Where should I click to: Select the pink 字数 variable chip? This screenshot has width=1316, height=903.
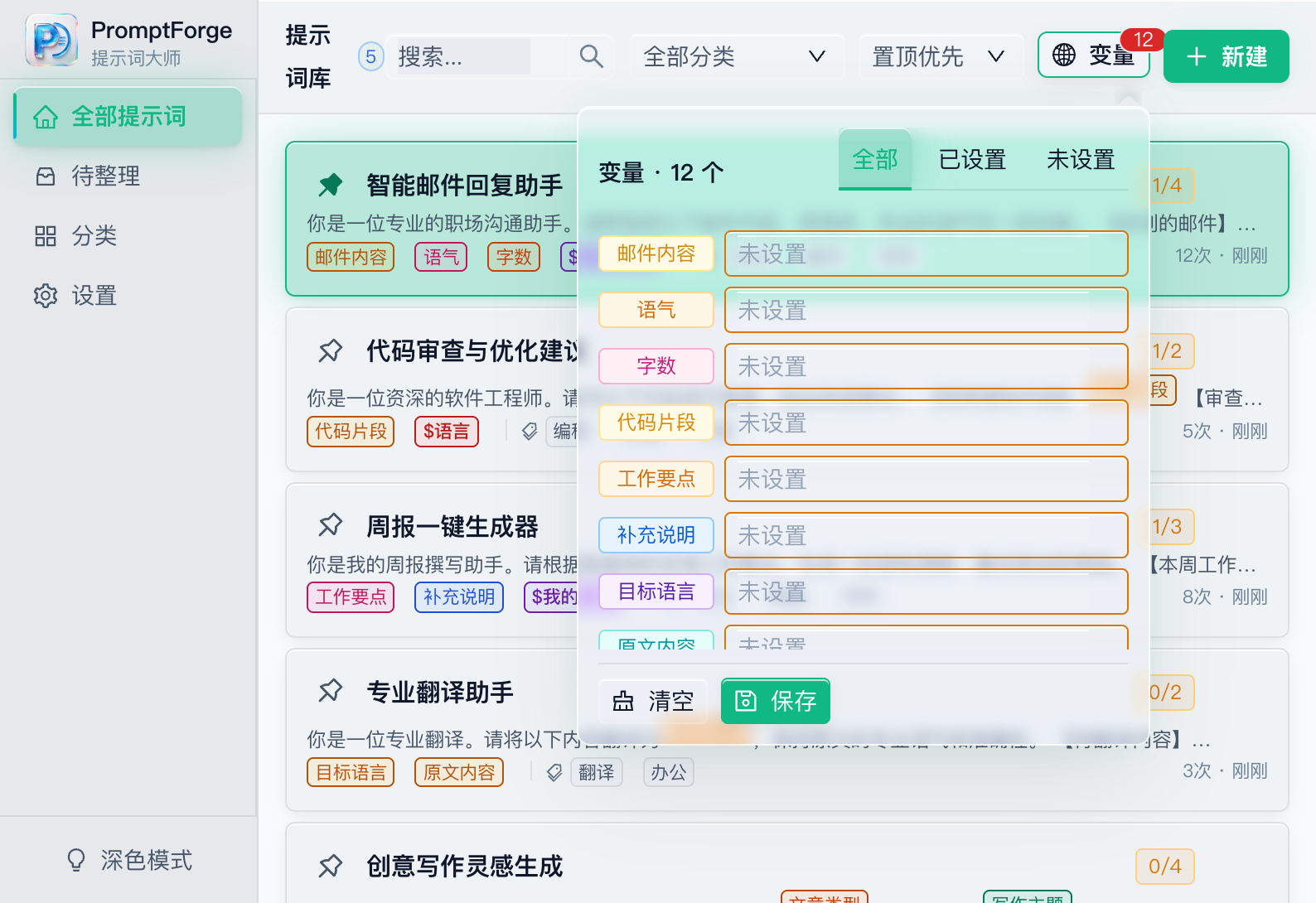tap(656, 366)
